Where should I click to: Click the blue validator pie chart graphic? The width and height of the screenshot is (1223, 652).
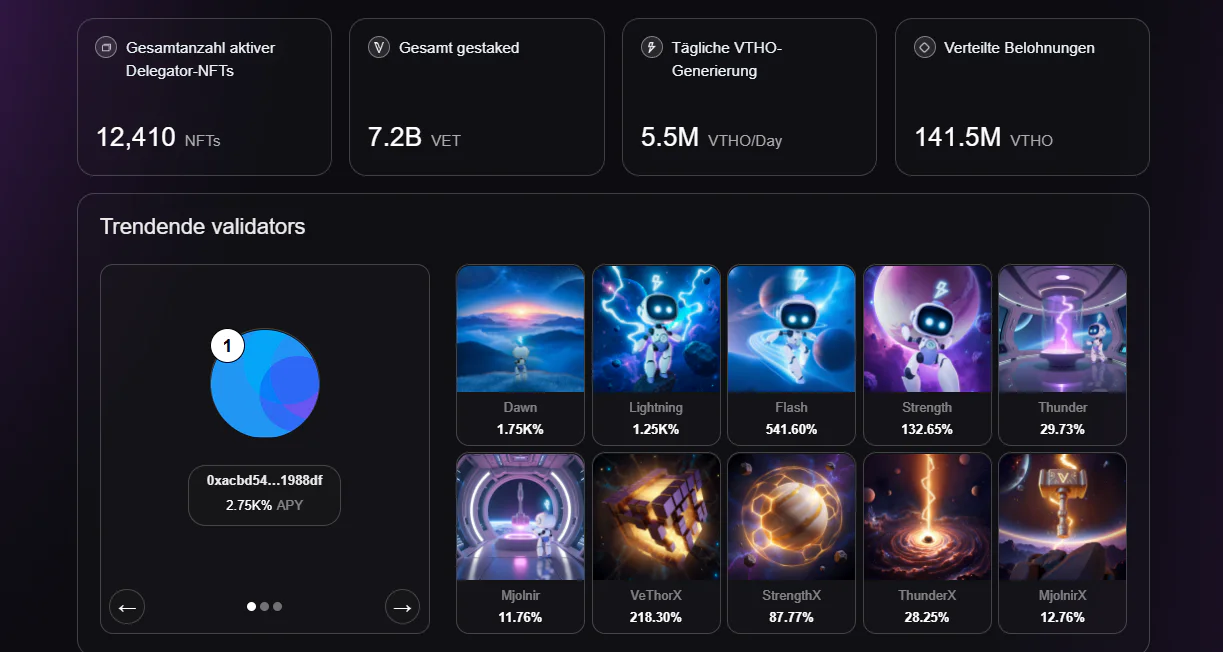[264, 383]
